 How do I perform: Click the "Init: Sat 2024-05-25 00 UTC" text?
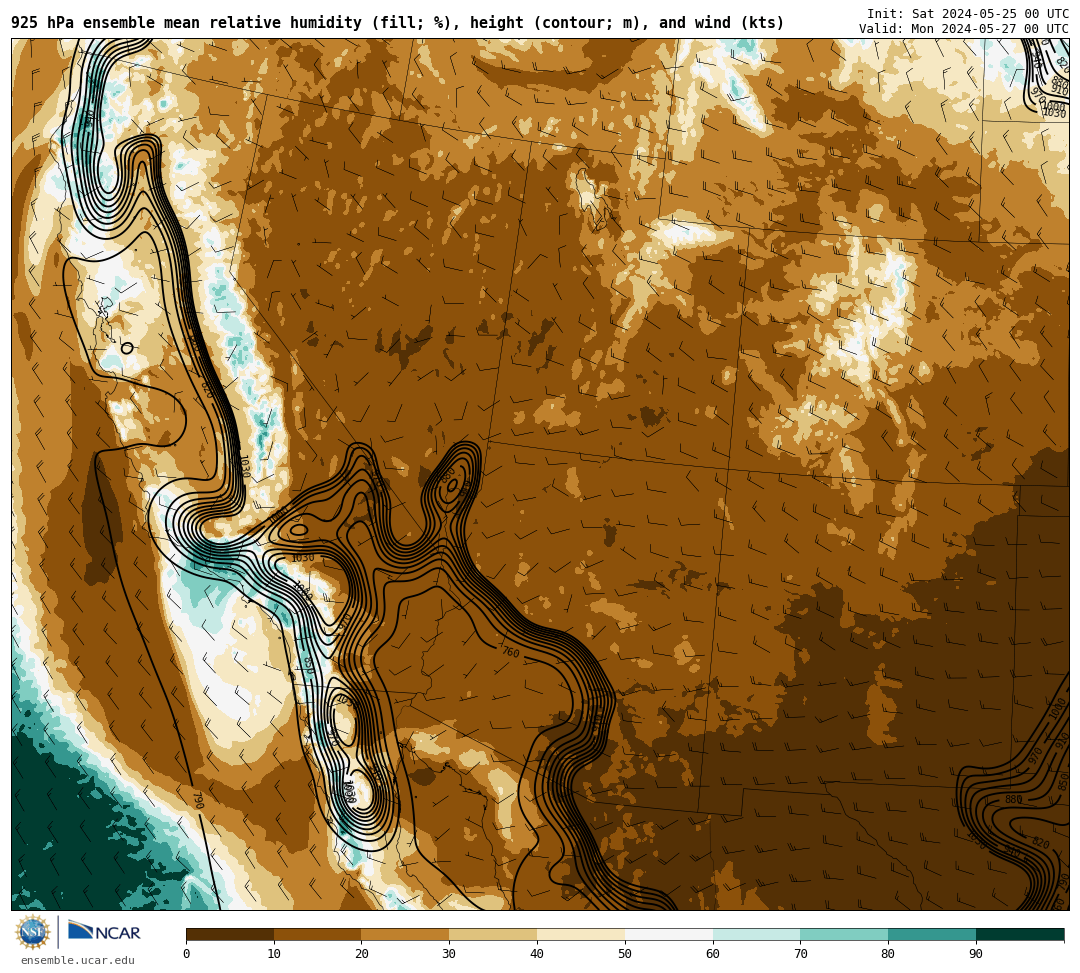(968, 14)
